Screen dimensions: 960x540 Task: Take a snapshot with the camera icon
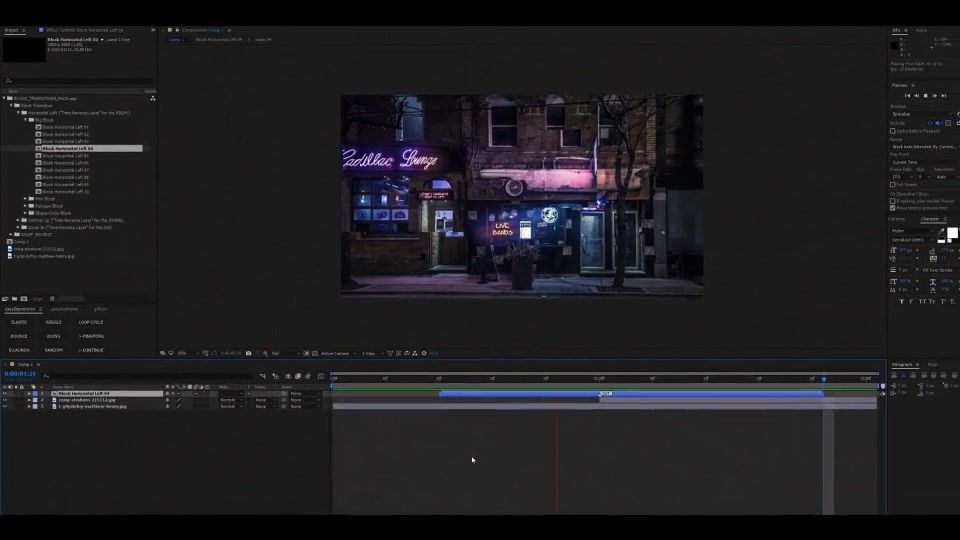[x=249, y=353]
